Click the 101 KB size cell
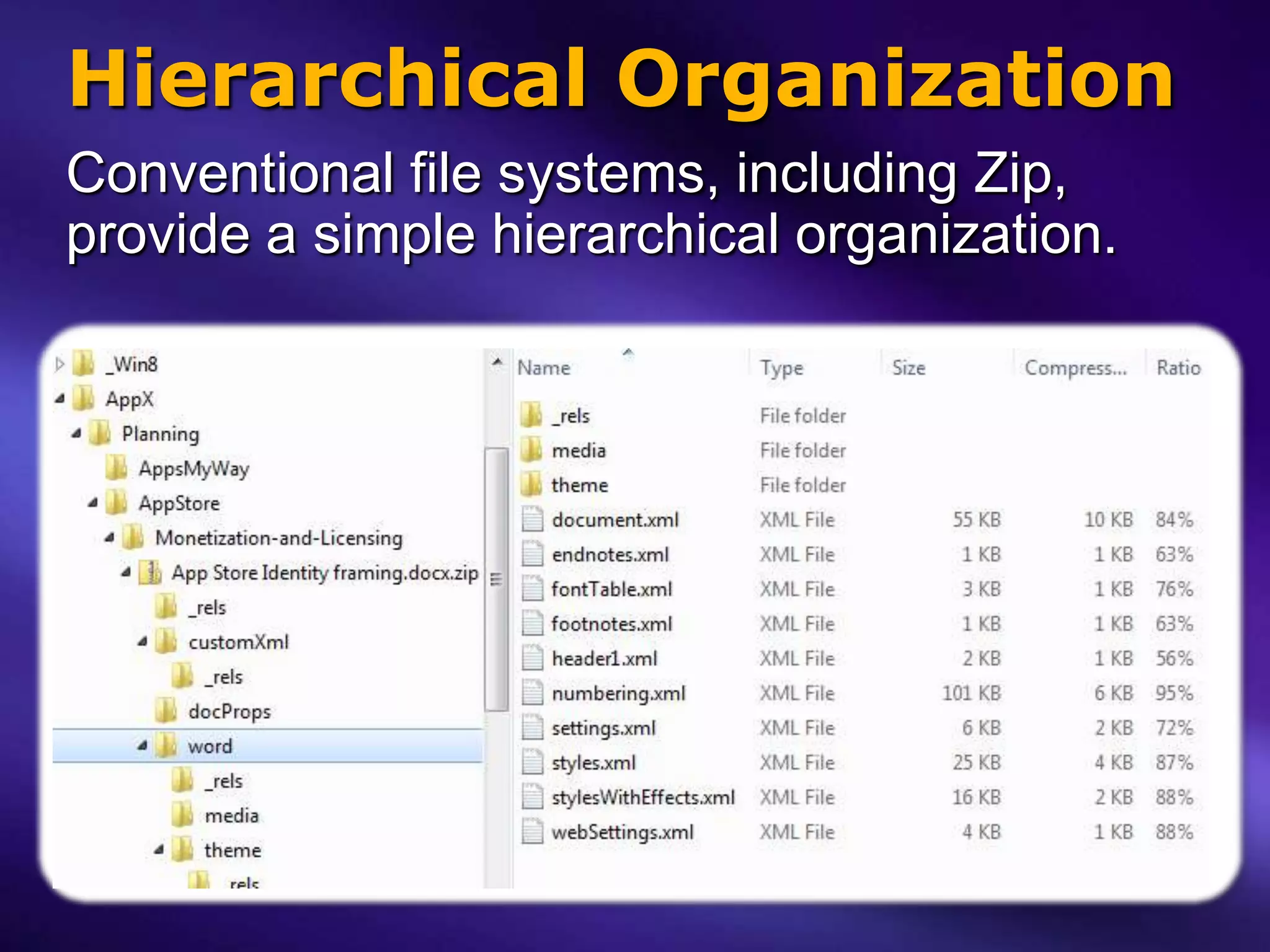The image size is (1270, 952). [x=972, y=693]
